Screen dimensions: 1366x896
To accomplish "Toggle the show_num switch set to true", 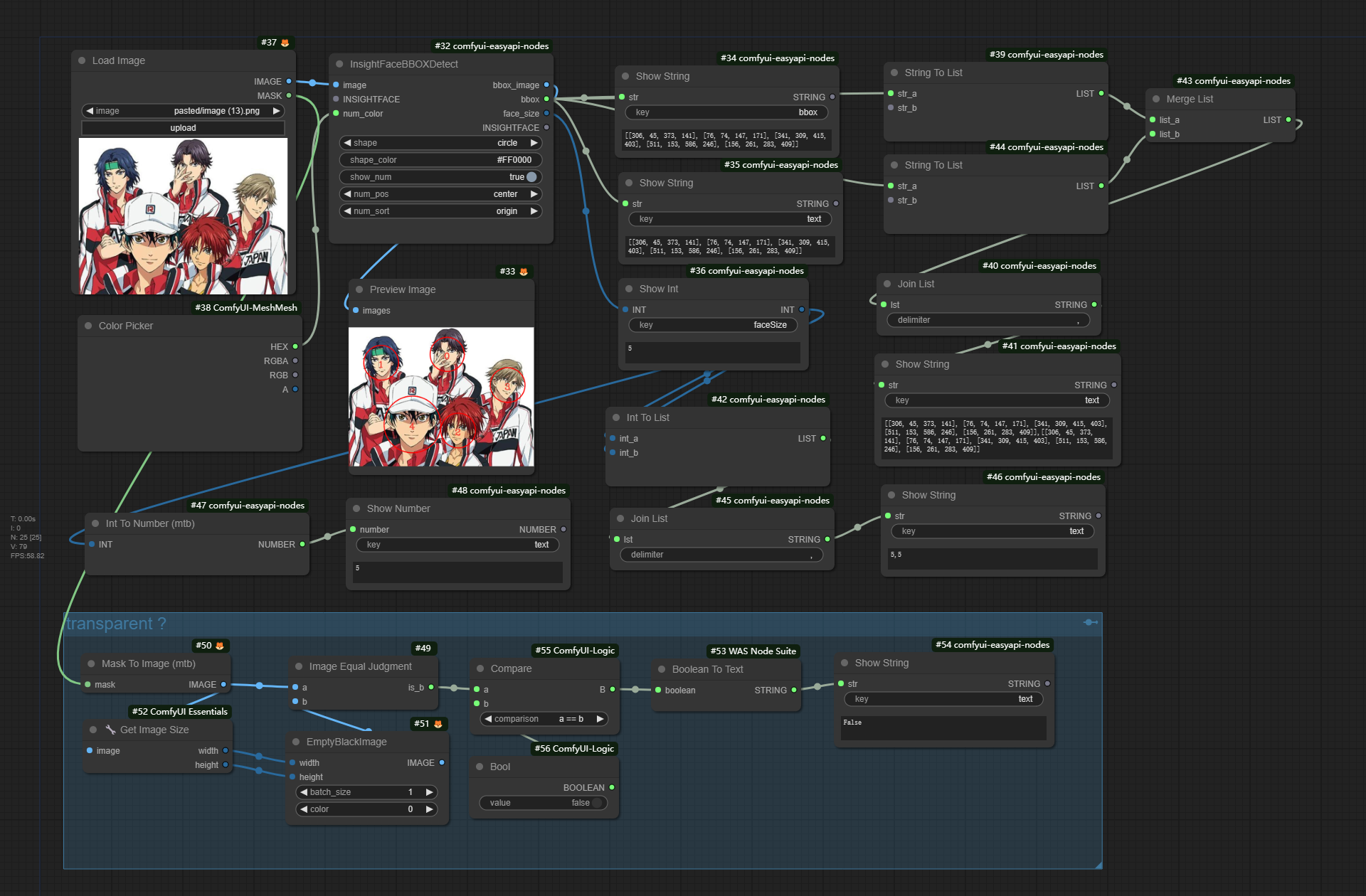I will coord(531,177).
